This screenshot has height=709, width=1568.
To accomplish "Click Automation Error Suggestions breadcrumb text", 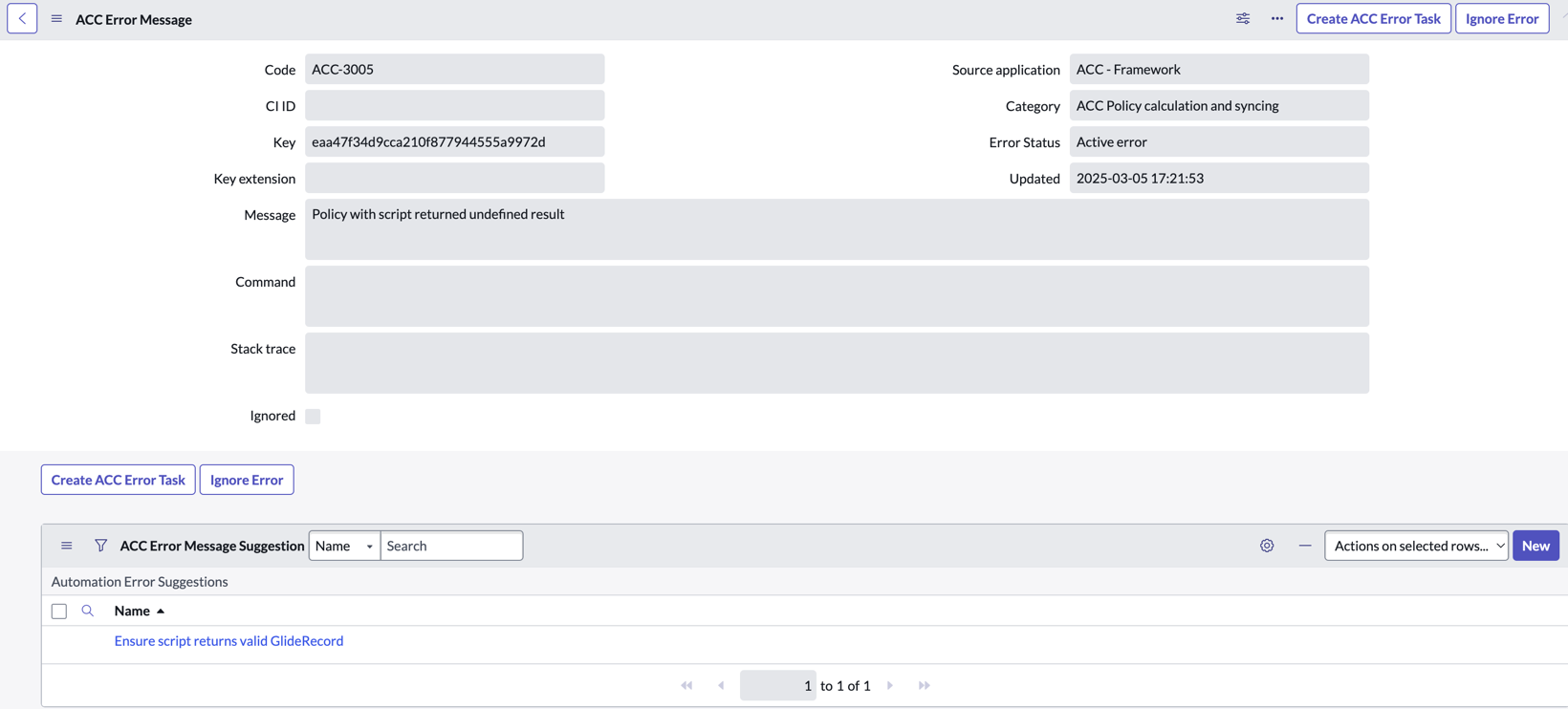I will tap(140, 581).
